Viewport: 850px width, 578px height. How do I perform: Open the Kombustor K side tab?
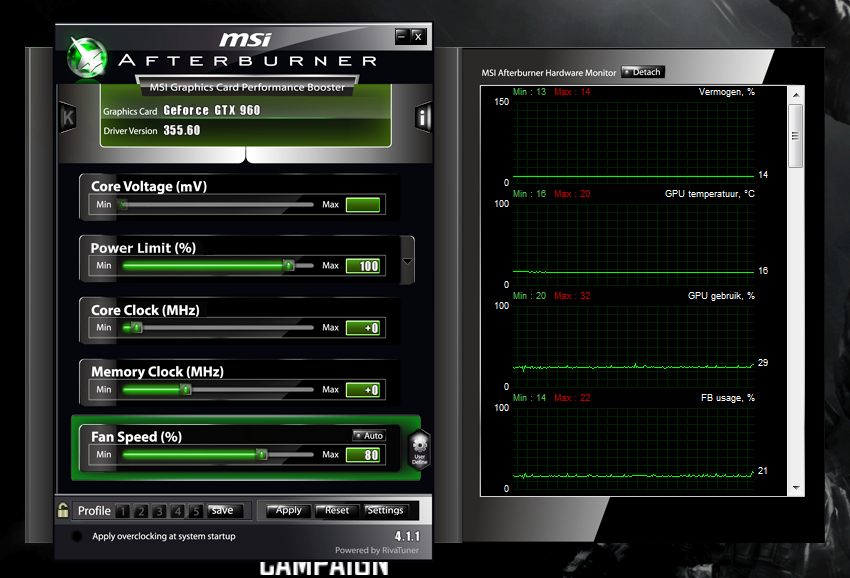67,117
